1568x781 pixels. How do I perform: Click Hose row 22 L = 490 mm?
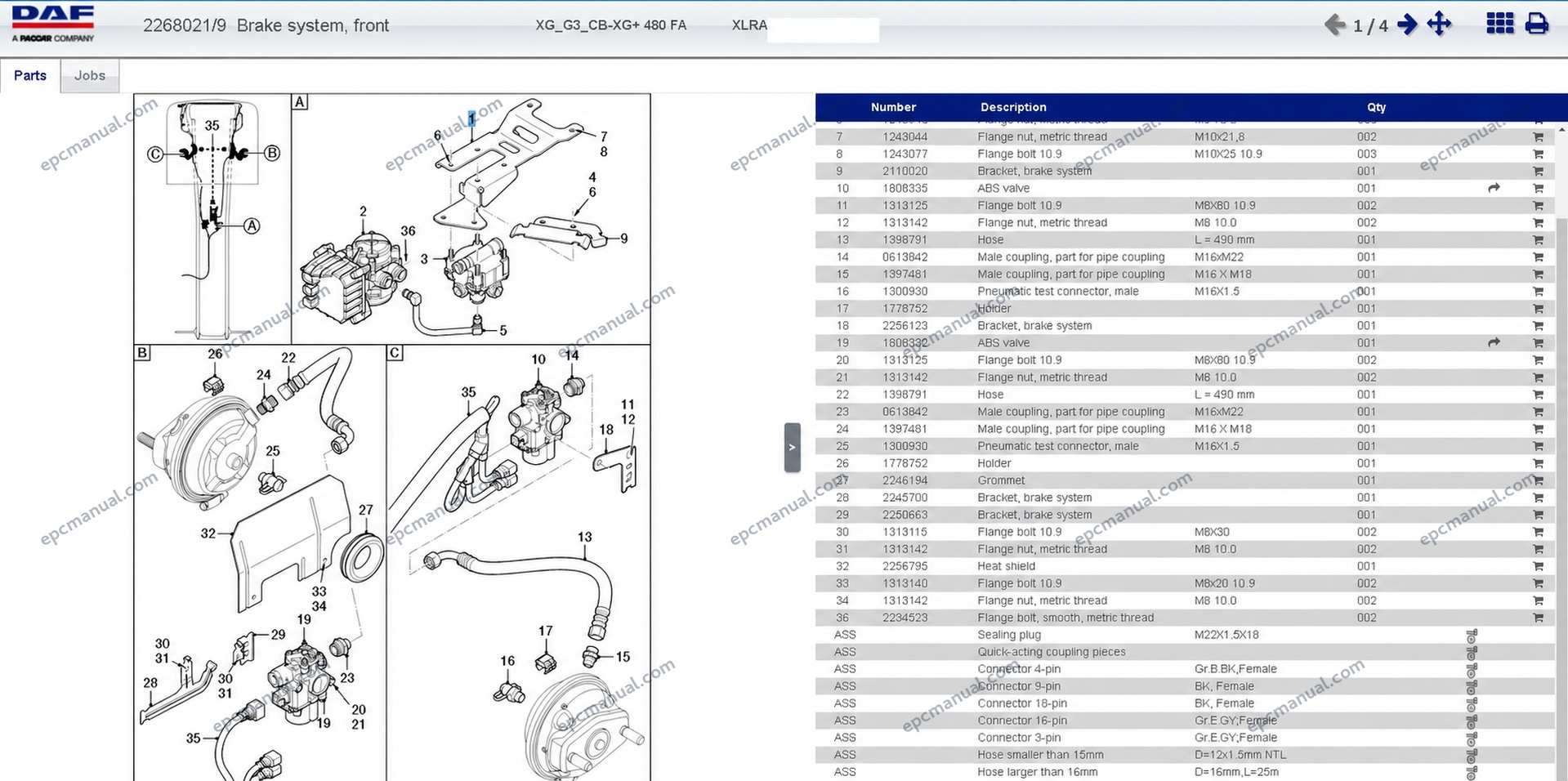coord(1224,395)
